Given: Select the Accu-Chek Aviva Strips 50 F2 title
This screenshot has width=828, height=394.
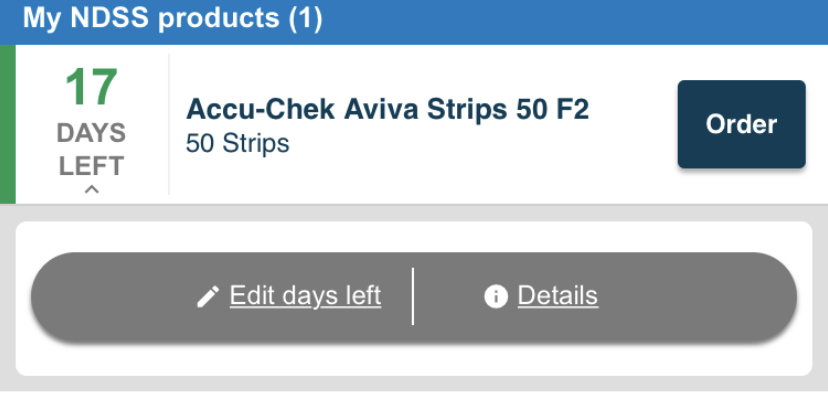Looking at the screenshot, I should pos(387,110).
